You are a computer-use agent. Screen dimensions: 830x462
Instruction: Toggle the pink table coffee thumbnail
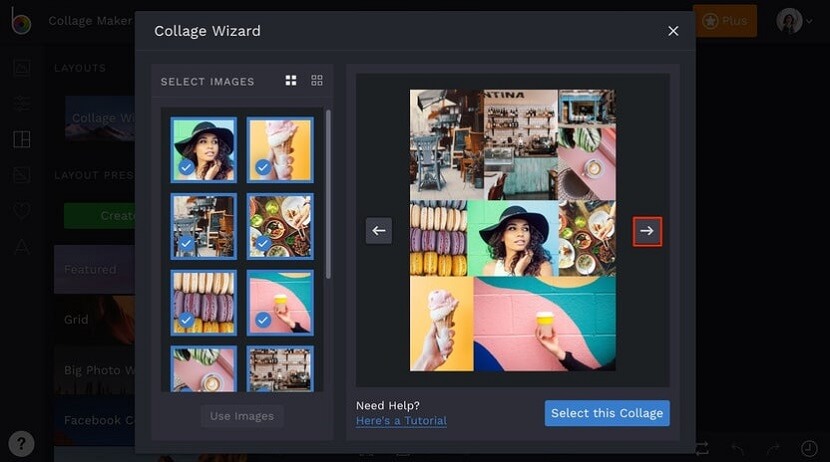(204, 369)
